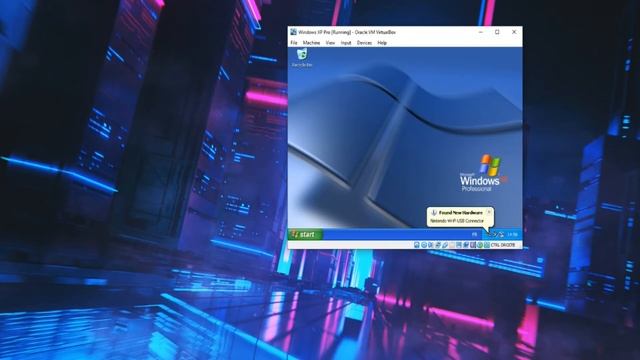Open the Machine menu
The height and width of the screenshot is (360, 640).
click(311, 43)
